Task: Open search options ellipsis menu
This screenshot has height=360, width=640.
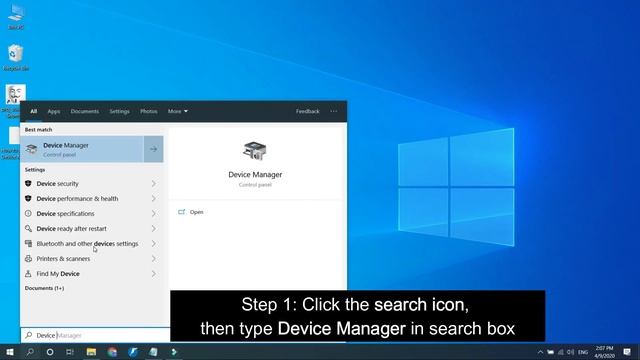Action: coord(334,111)
